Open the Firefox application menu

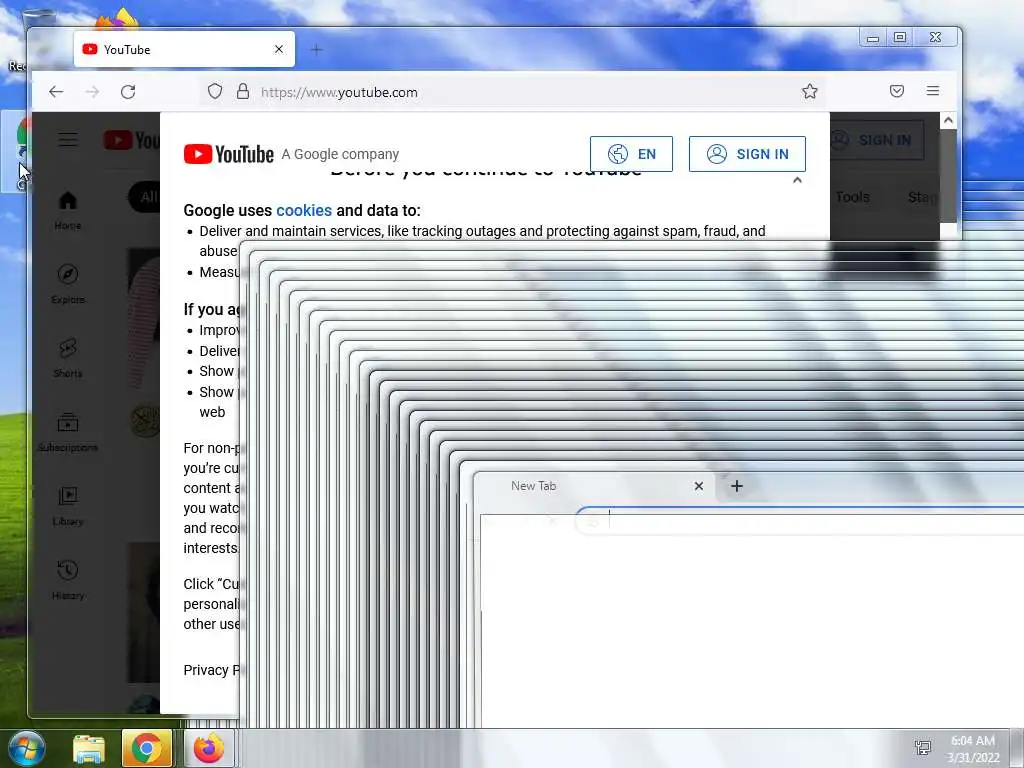point(933,91)
